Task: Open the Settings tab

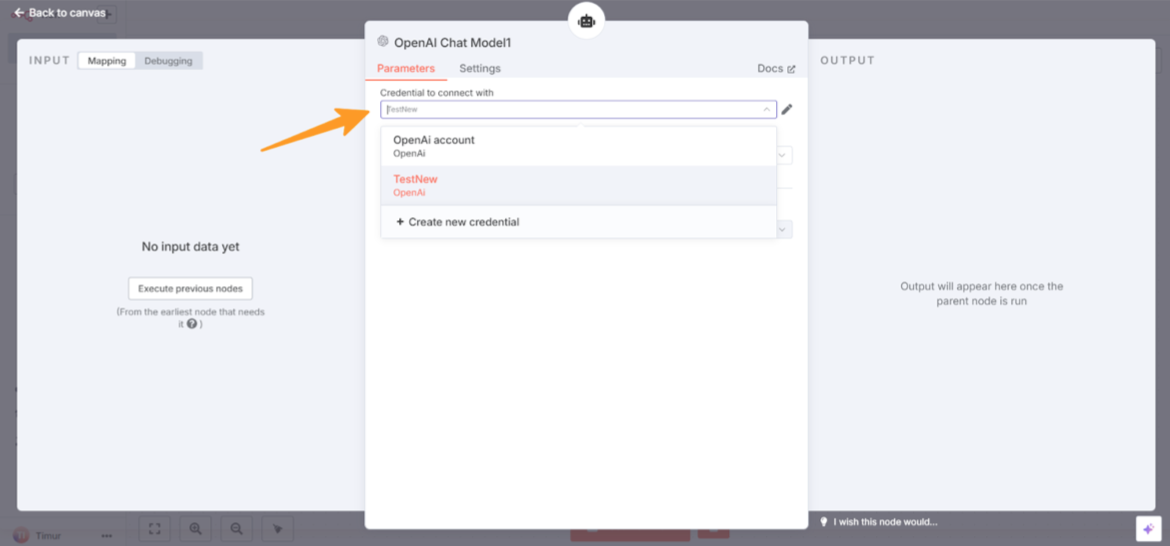Action: click(x=480, y=69)
